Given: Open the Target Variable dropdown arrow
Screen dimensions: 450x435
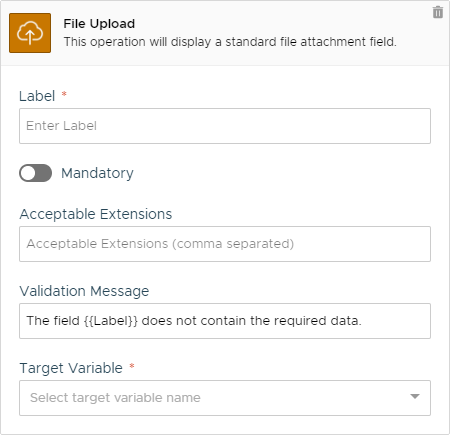Looking at the screenshot, I should (x=415, y=397).
